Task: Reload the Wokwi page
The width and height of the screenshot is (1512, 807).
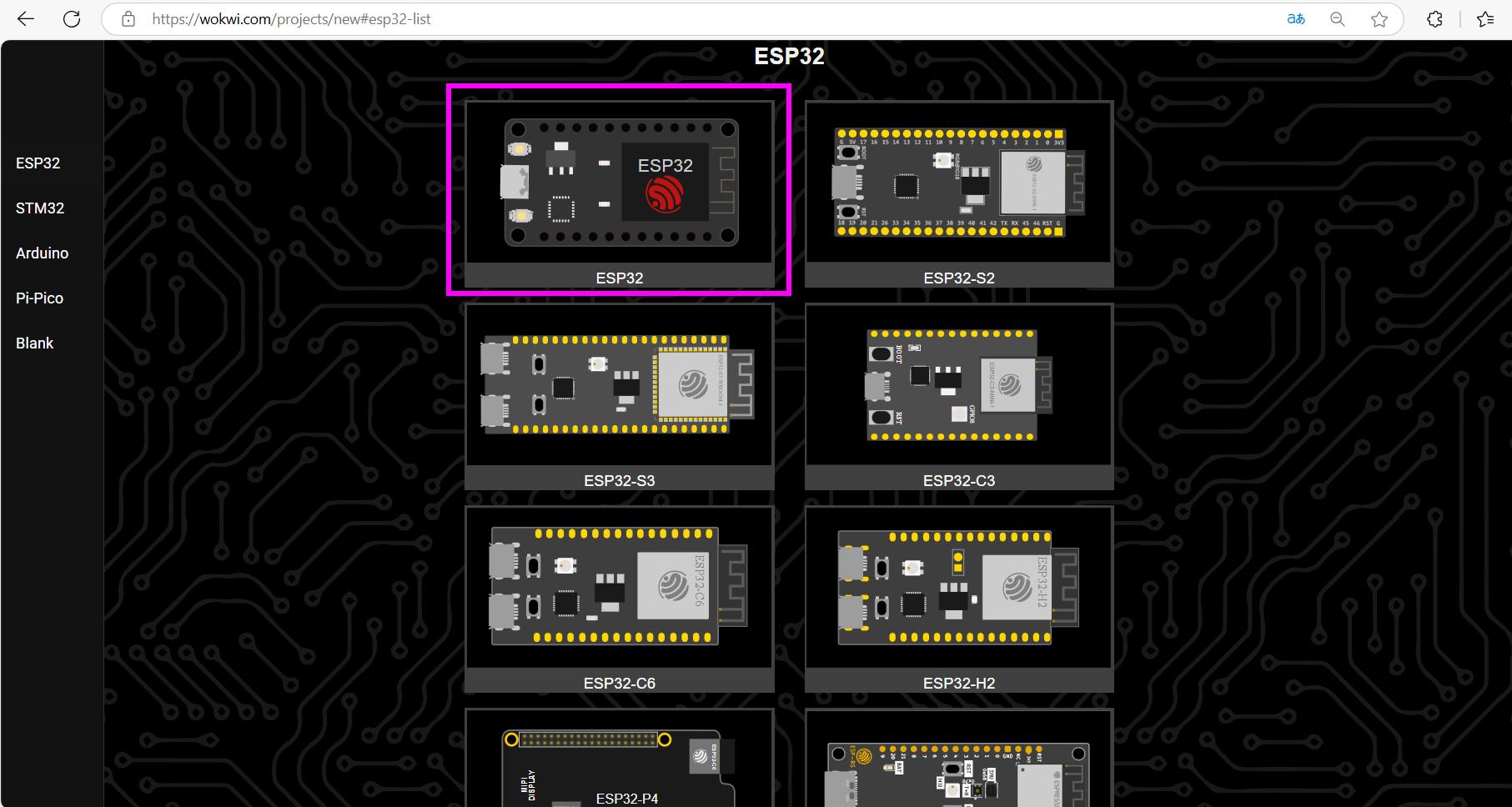Action: pos(72,18)
